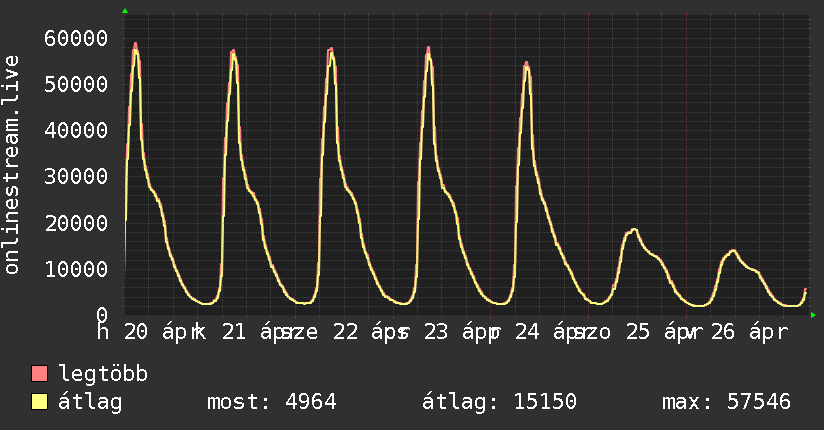Click the April 24 peak on the curve
The height and width of the screenshot is (430, 824).
pos(526,65)
